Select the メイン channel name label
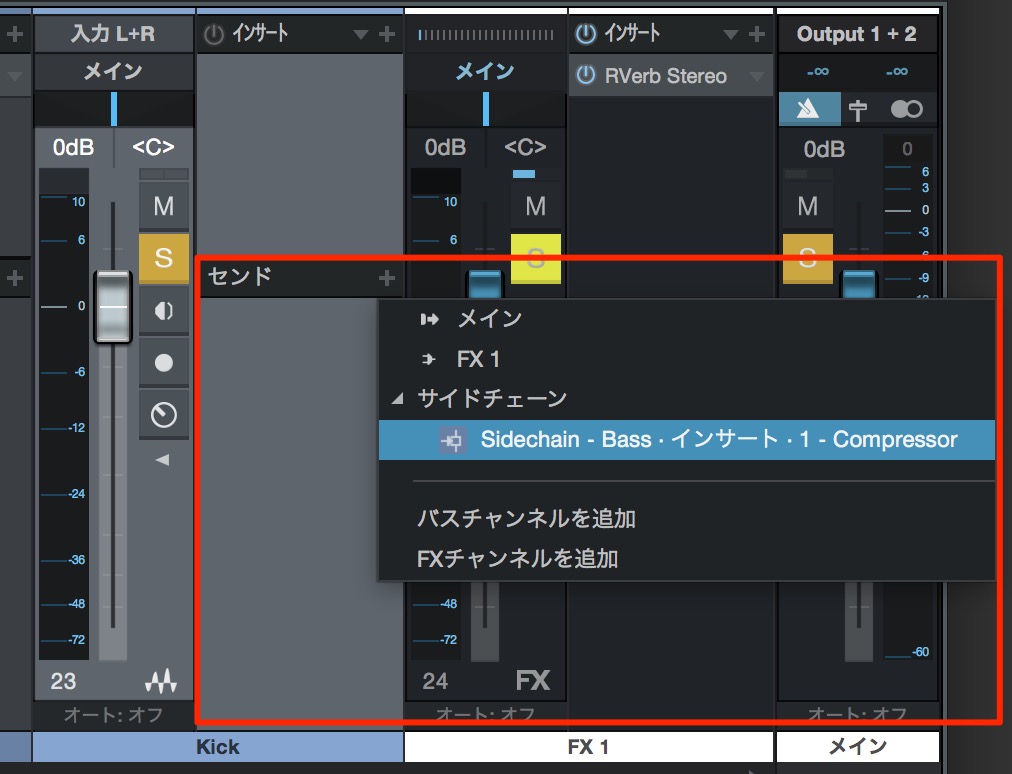 857,747
